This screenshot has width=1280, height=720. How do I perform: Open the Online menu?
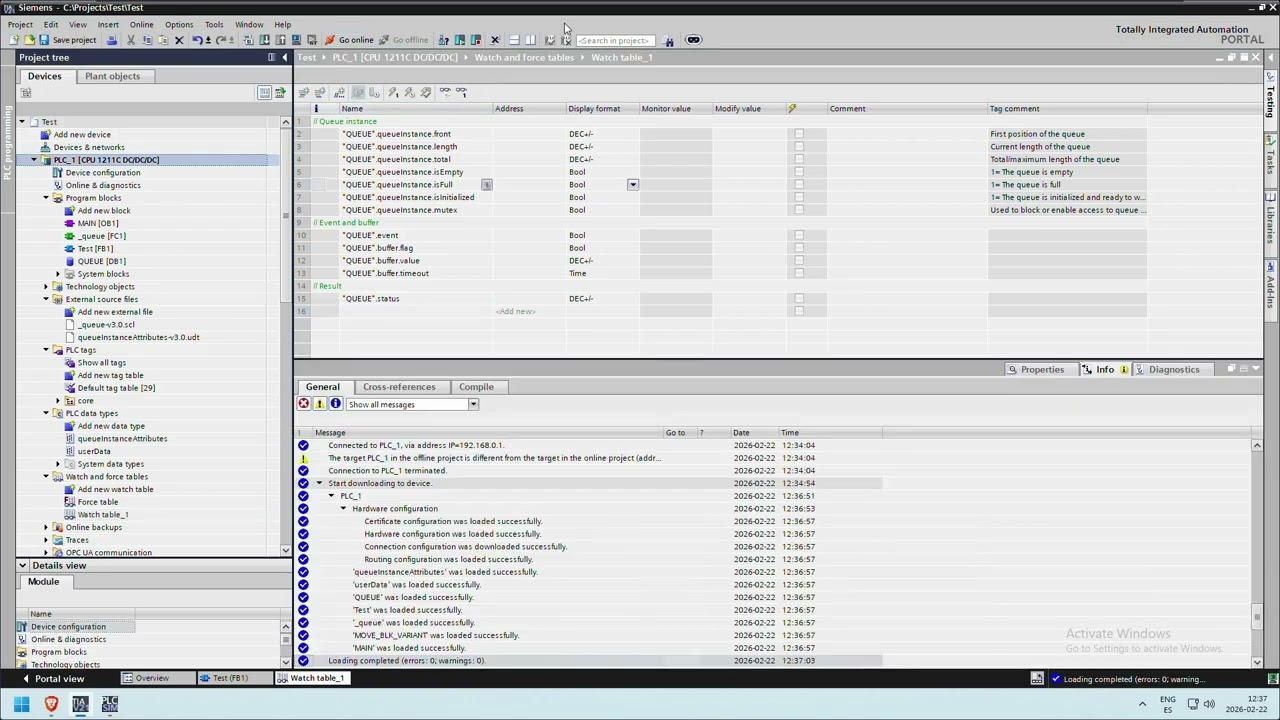pyautogui.click(x=141, y=24)
